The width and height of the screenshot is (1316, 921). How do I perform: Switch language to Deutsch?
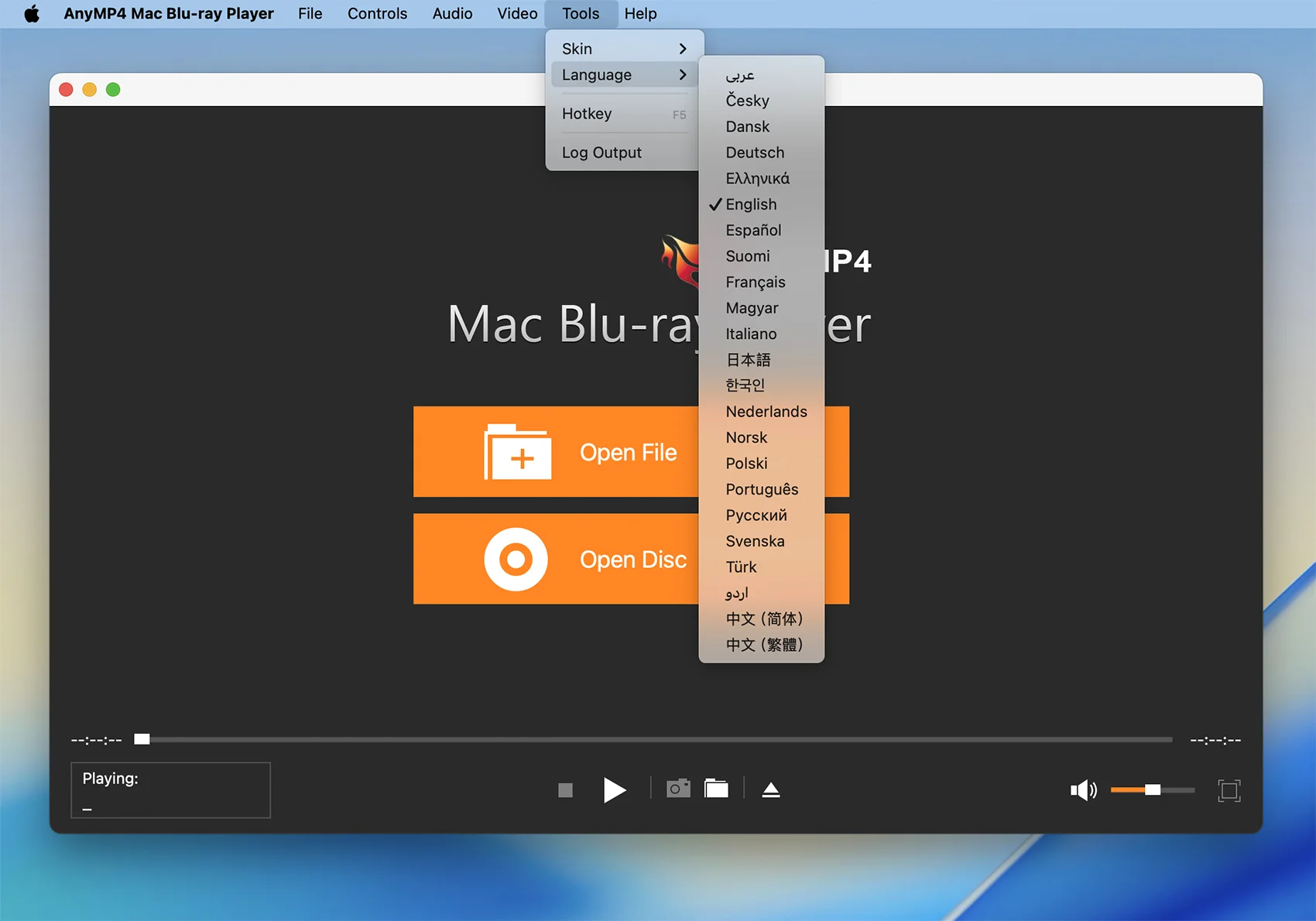click(755, 152)
